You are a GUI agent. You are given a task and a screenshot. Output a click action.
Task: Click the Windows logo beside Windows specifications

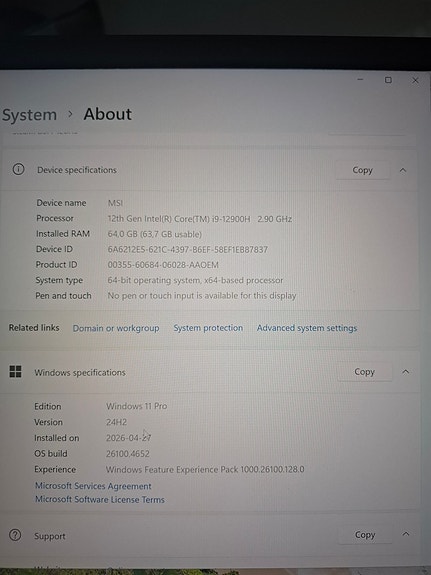[x=15, y=371]
